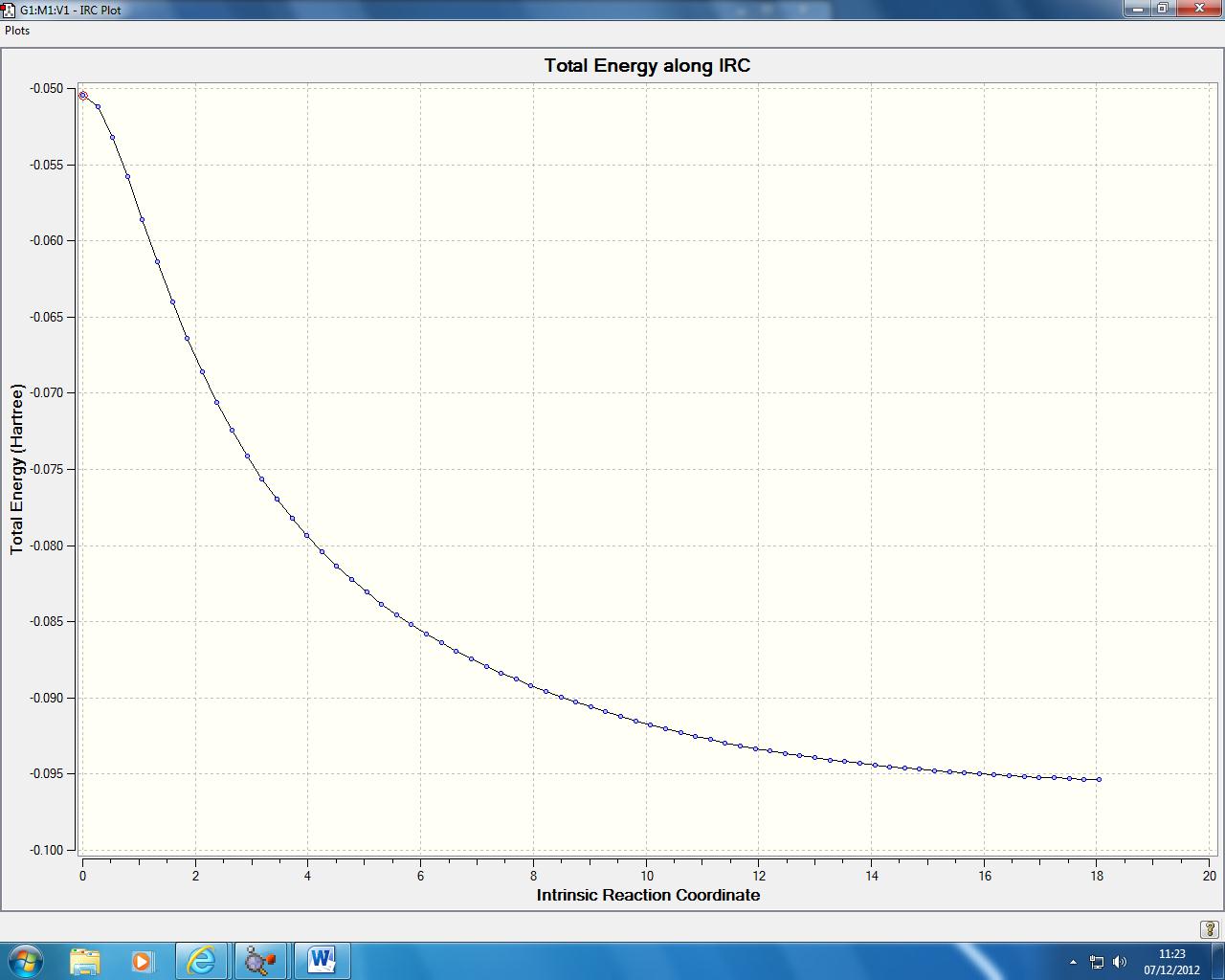Select the last data point of the IRC curve
The height and width of the screenshot is (980, 1225).
click(x=1099, y=780)
